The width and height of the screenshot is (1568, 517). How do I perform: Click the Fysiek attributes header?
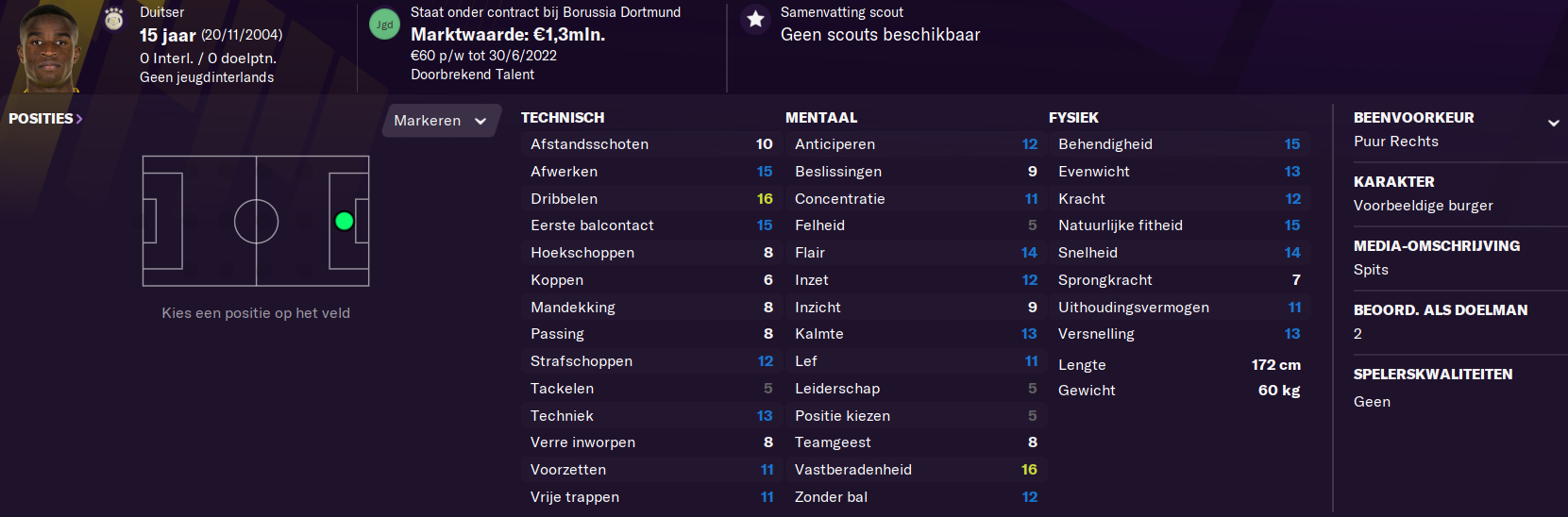[1073, 118]
